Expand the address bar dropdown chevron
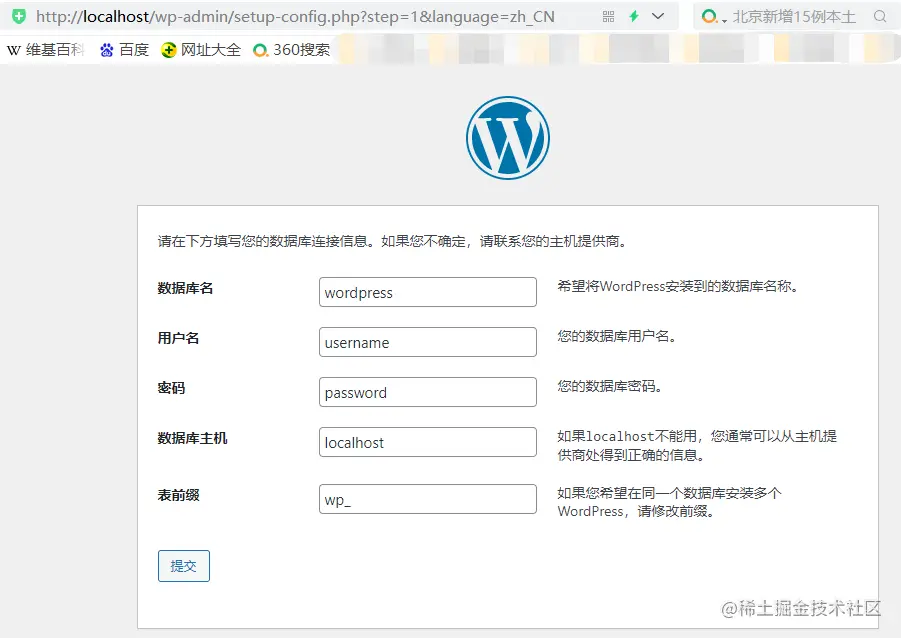This screenshot has height=638, width=901. pos(659,16)
